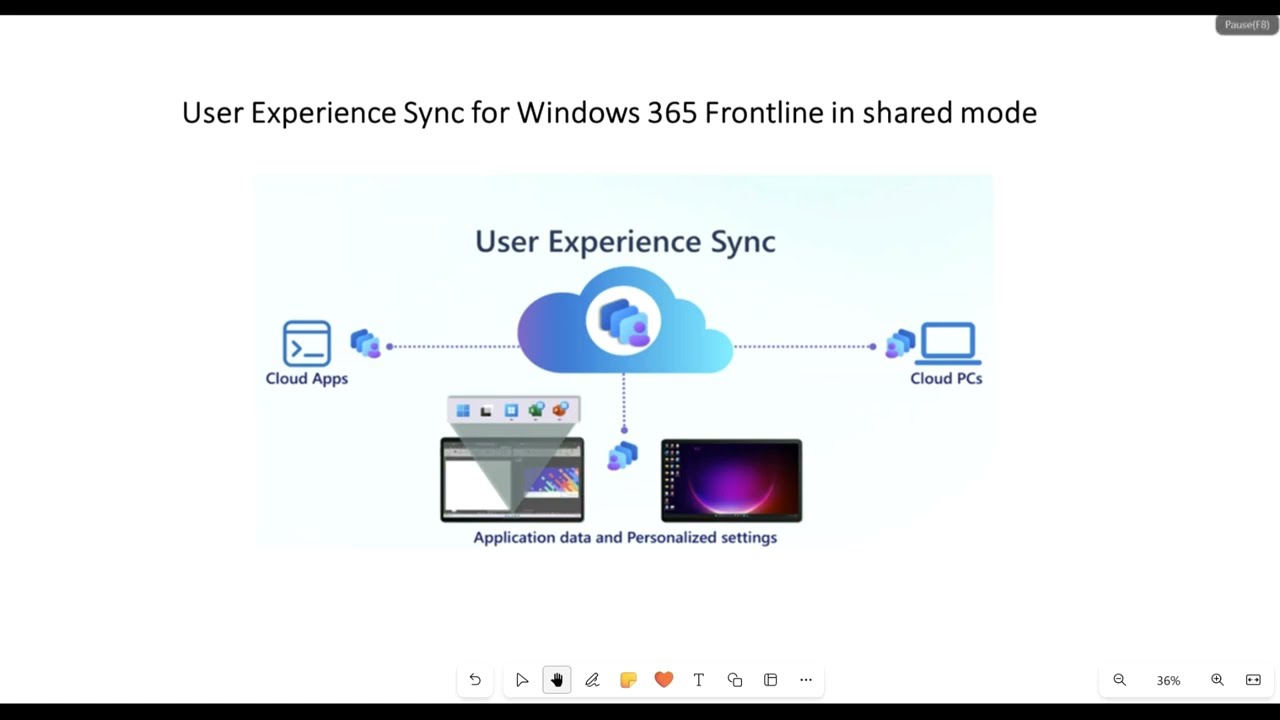The height and width of the screenshot is (720, 1280).
Task: Click the 'Cloud Apps' label
Action: (307, 379)
